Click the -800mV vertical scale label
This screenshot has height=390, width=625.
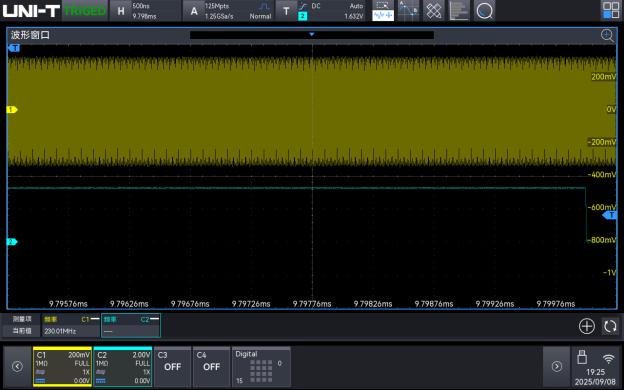coord(602,240)
